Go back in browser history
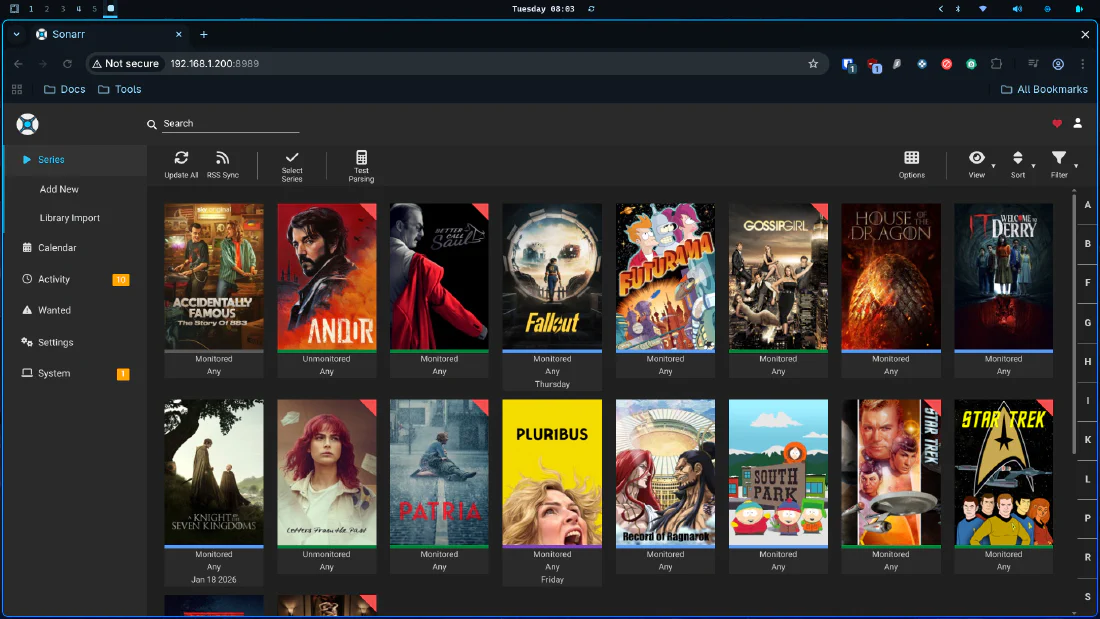This screenshot has height=619, width=1100. [18, 64]
